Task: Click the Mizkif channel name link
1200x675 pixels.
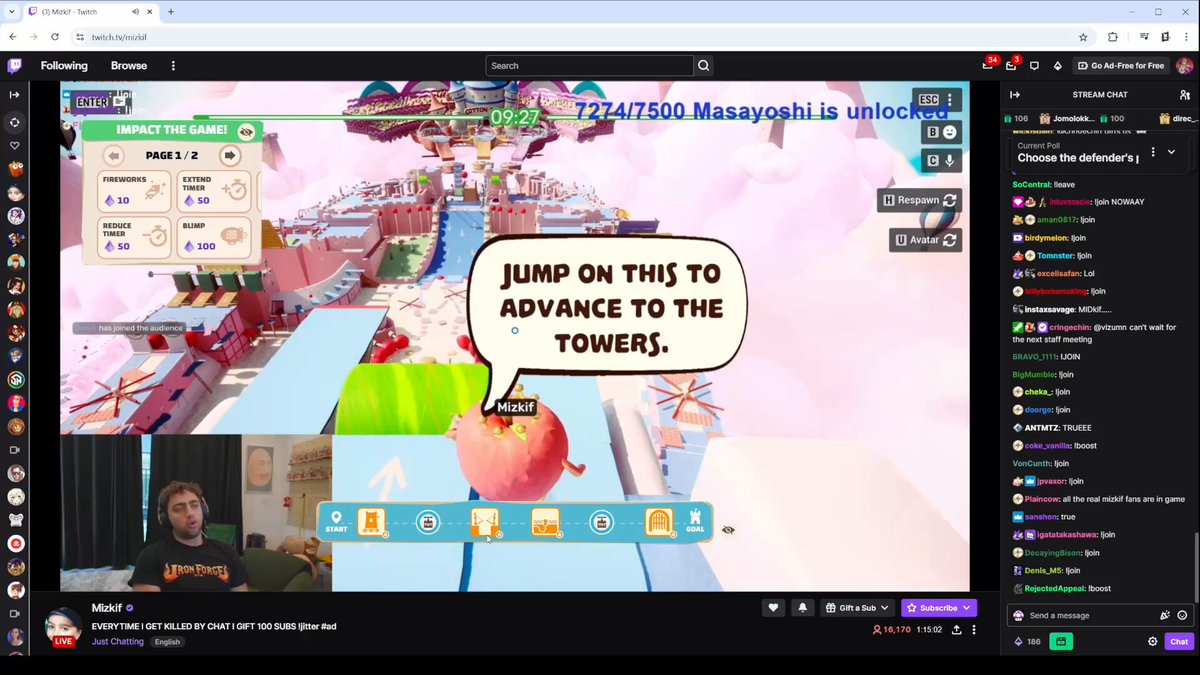Action: tap(107, 608)
